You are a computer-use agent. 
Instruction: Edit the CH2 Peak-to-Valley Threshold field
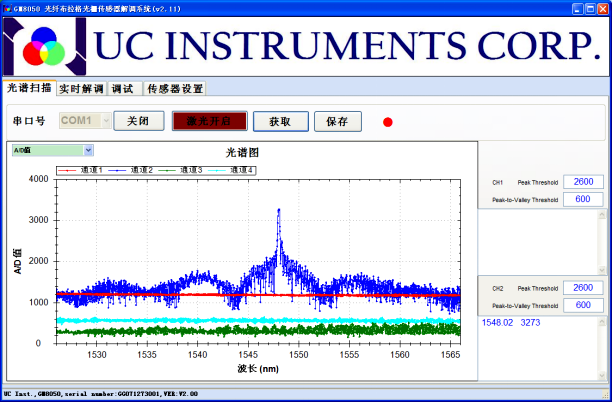click(583, 305)
